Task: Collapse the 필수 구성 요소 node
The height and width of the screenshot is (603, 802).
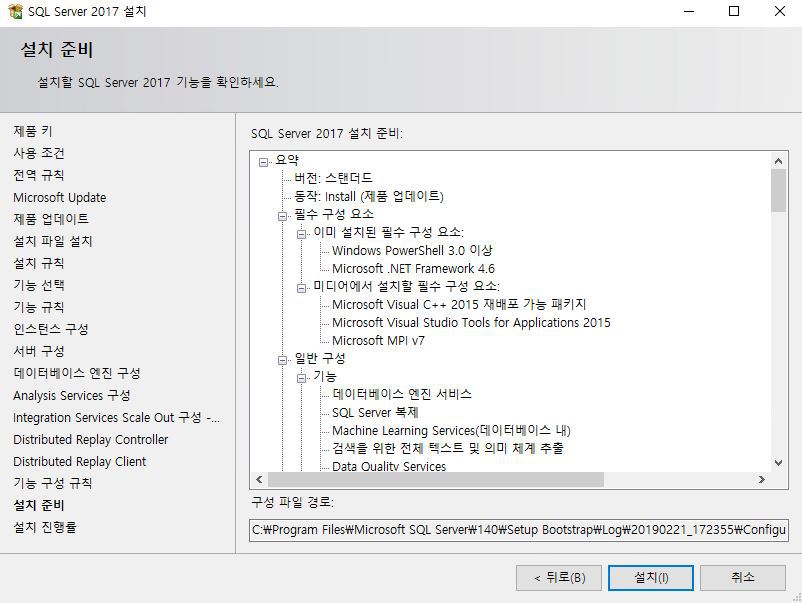Action: click(x=282, y=216)
